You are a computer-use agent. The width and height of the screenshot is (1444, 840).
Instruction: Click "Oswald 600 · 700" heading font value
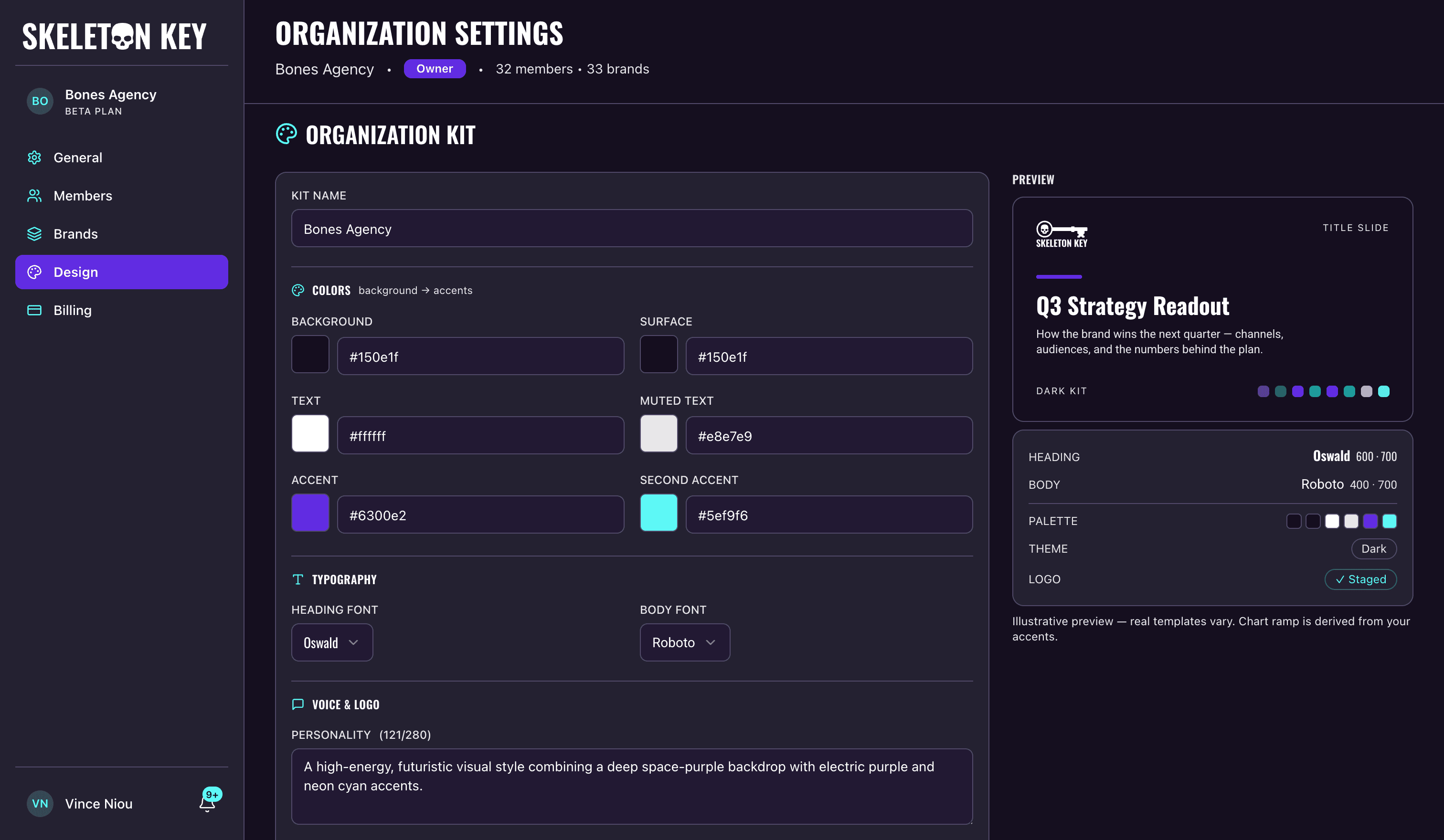1355,456
